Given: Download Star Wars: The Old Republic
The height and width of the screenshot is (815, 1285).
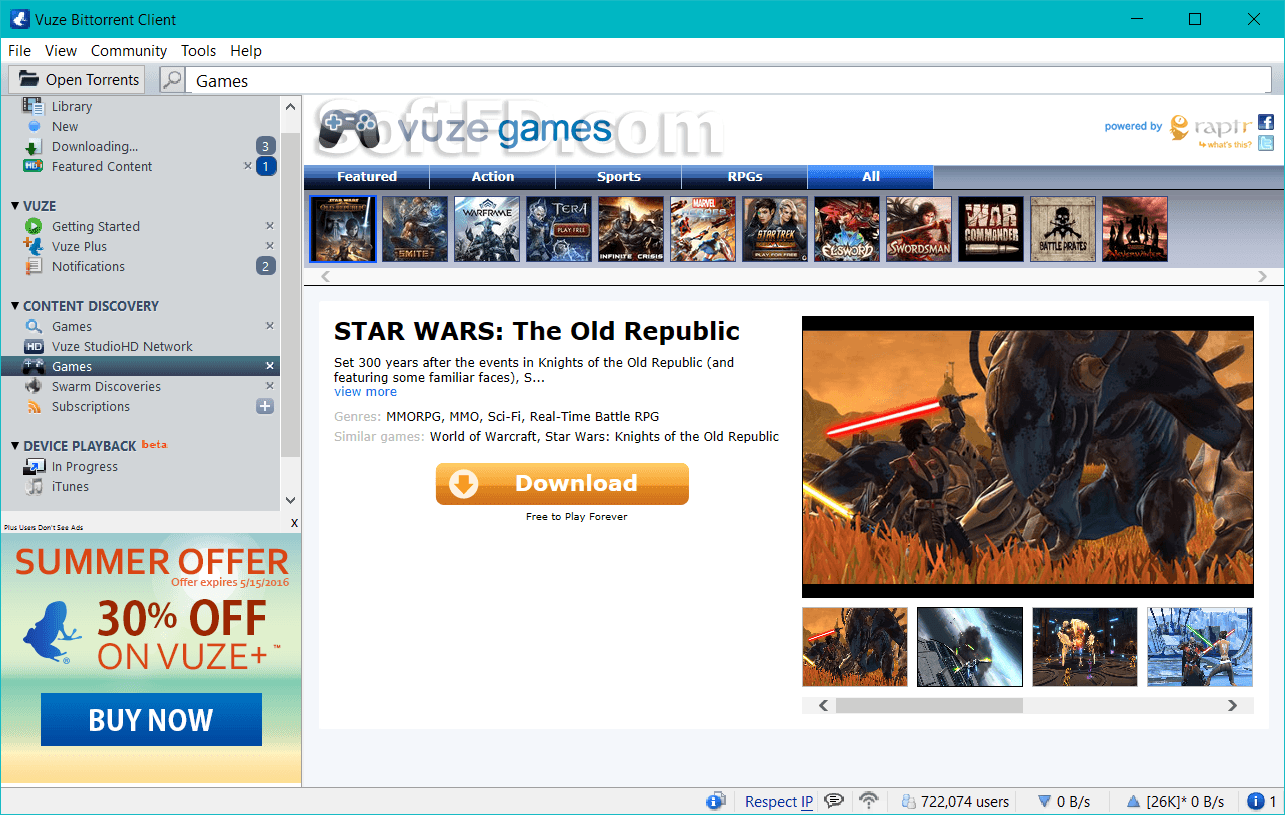Looking at the screenshot, I should point(562,484).
